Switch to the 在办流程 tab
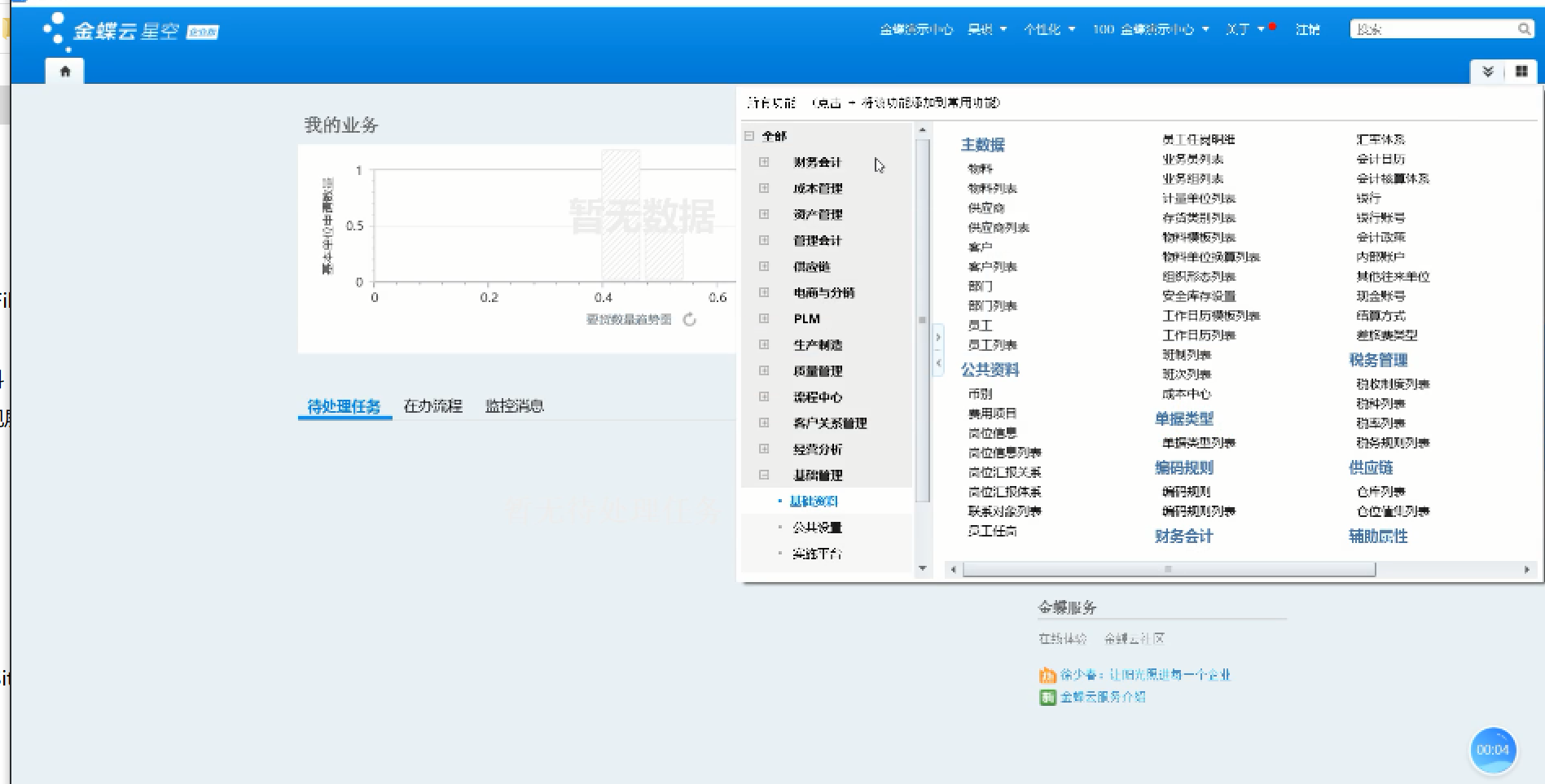Viewport: 1545px width, 784px height. click(432, 405)
